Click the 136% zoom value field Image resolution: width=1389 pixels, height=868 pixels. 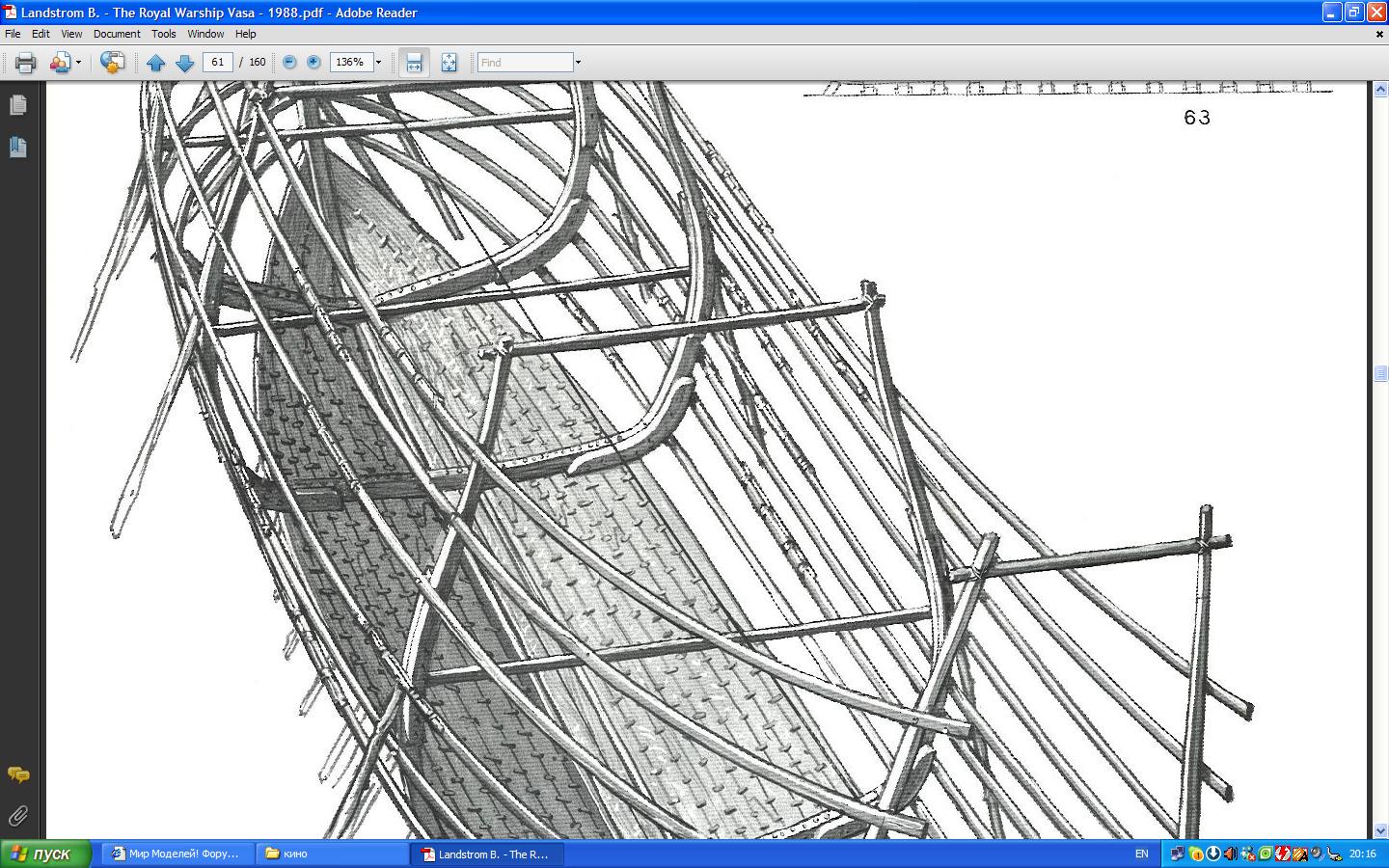point(351,62)
